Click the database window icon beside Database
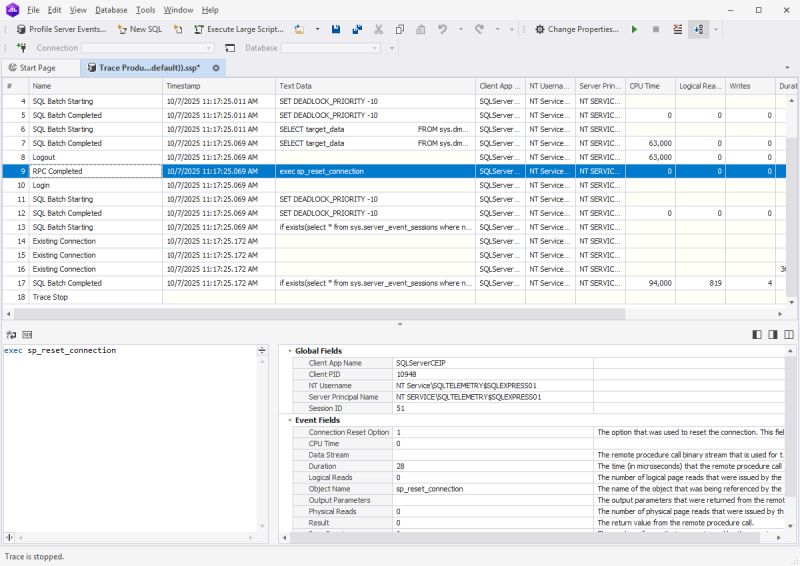 pyautogui.click(x=230, y=48)
